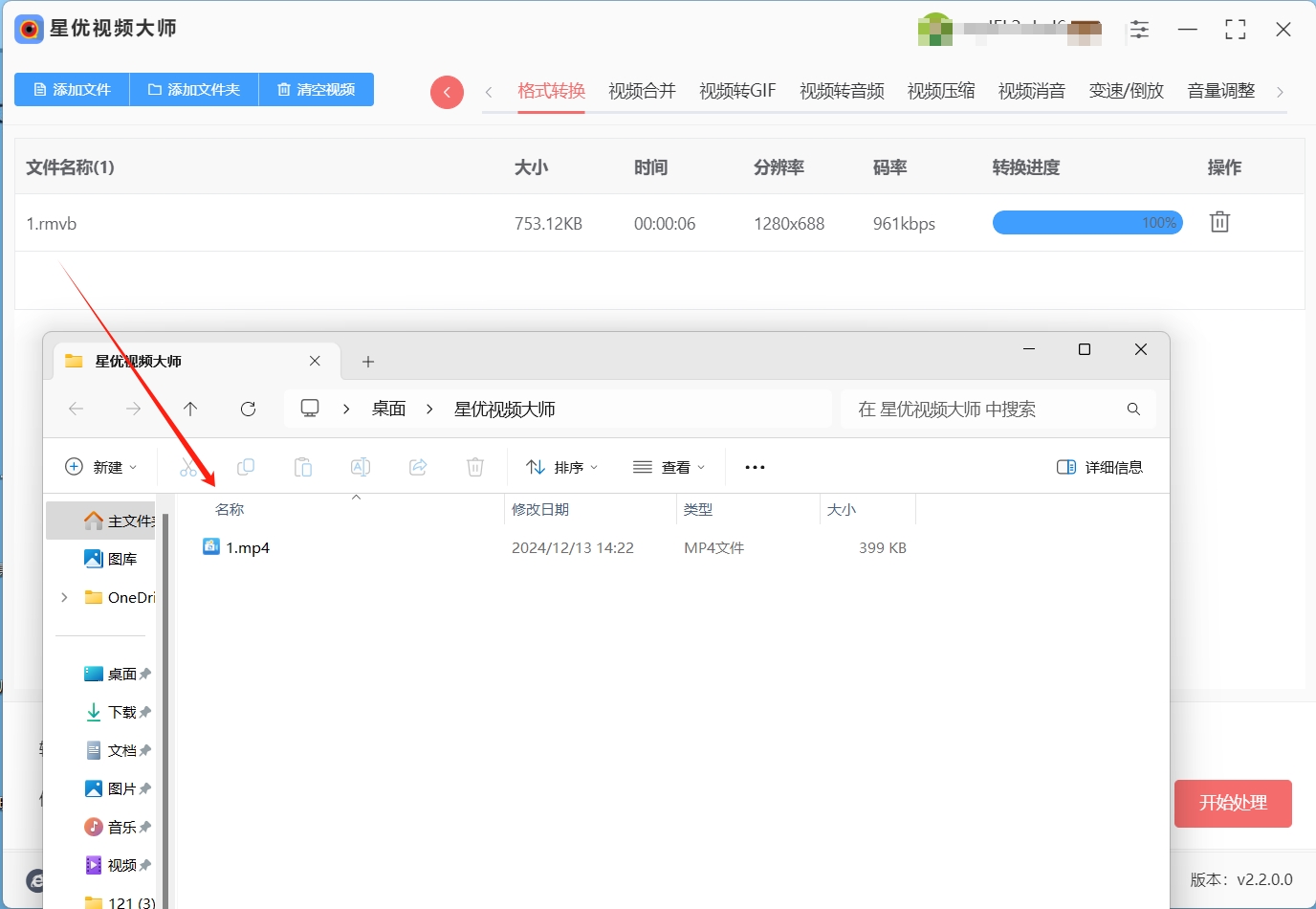Click the user avatar in title bar
The height and width of the screenshot is (909, 1316).
(x=934, y=30)
